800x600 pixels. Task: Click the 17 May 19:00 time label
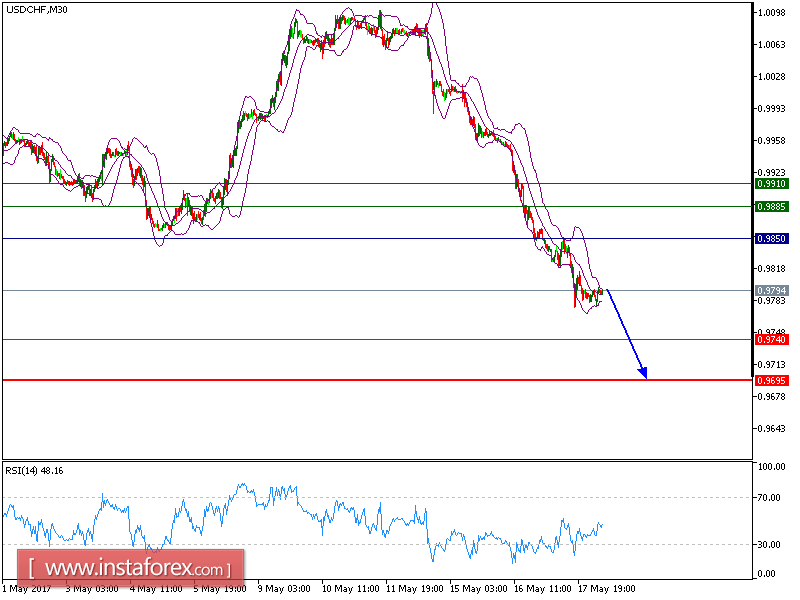607,589
